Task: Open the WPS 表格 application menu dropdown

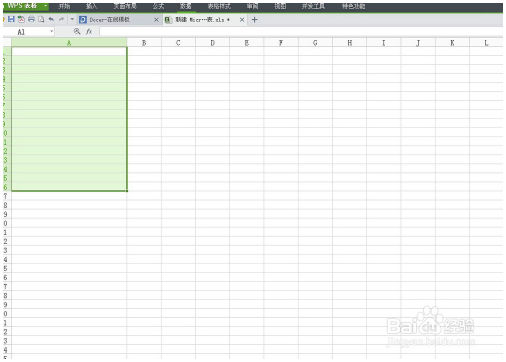Action: [x=45, y=6]
